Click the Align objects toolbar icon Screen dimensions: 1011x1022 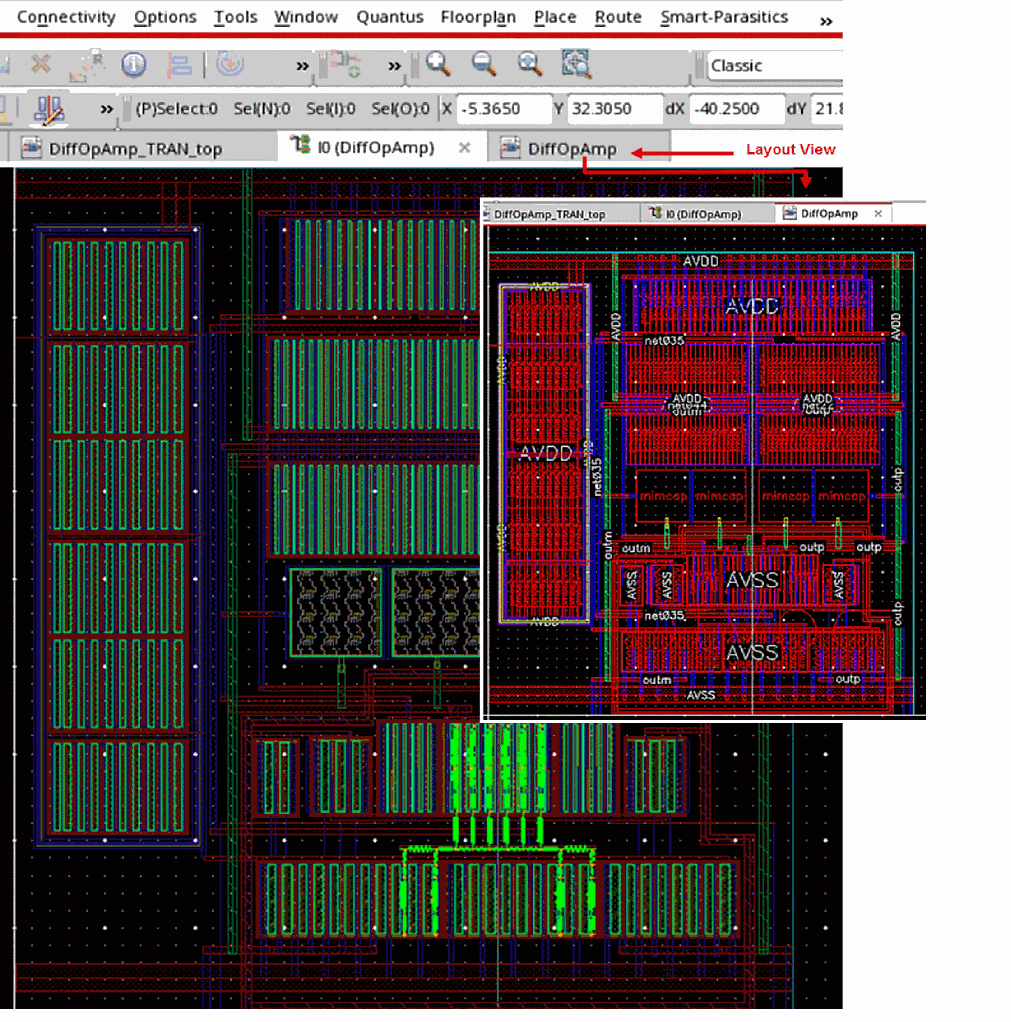click(x=180, y=66)
